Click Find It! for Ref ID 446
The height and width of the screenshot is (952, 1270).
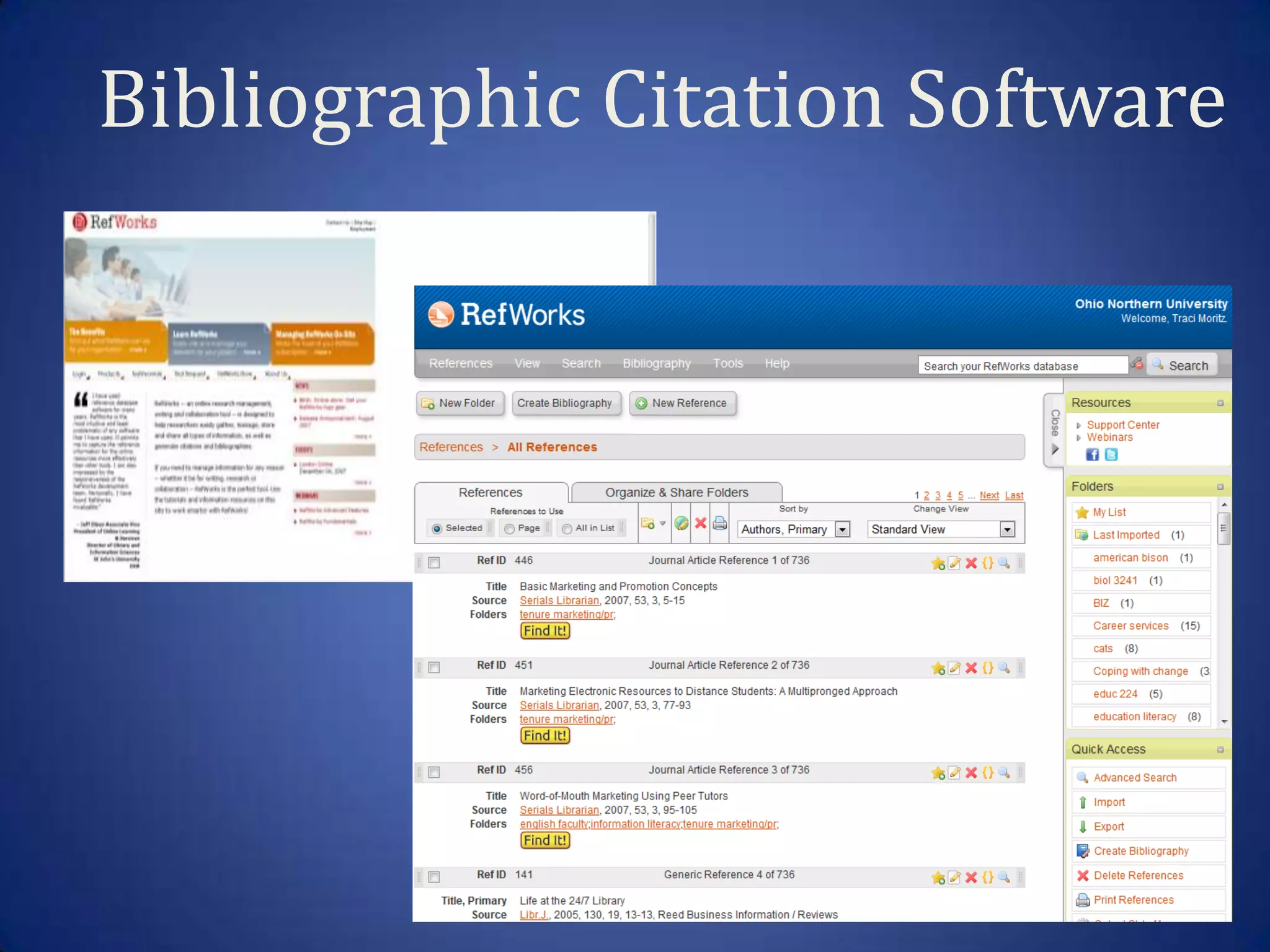(545, 631)
